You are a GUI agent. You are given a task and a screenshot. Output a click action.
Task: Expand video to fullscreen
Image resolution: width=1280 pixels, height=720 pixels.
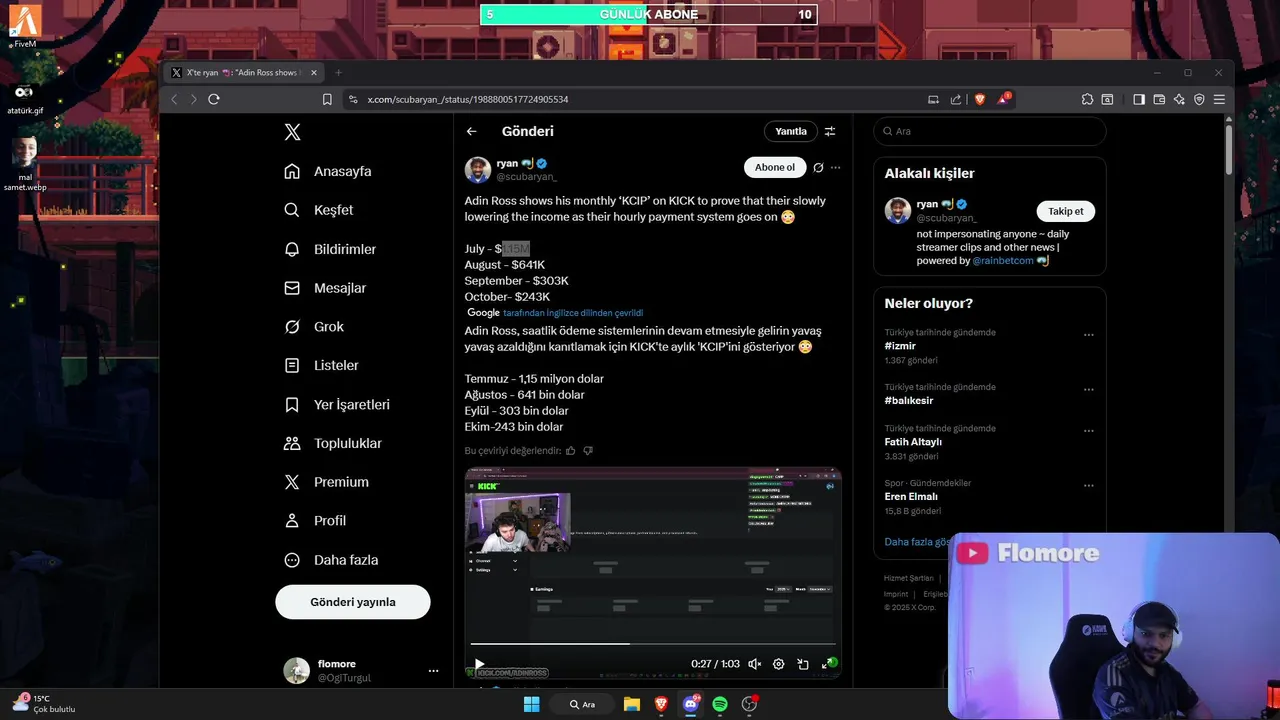[828, 664]
